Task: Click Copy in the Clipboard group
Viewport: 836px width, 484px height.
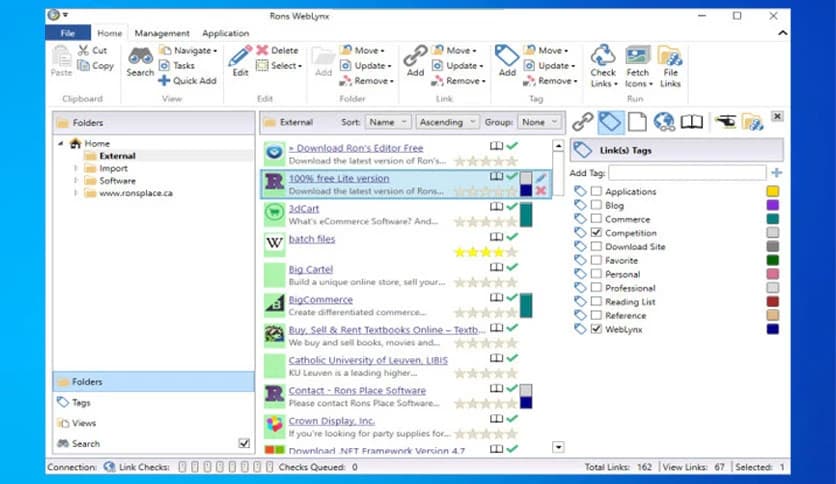Action: [95, 66]
